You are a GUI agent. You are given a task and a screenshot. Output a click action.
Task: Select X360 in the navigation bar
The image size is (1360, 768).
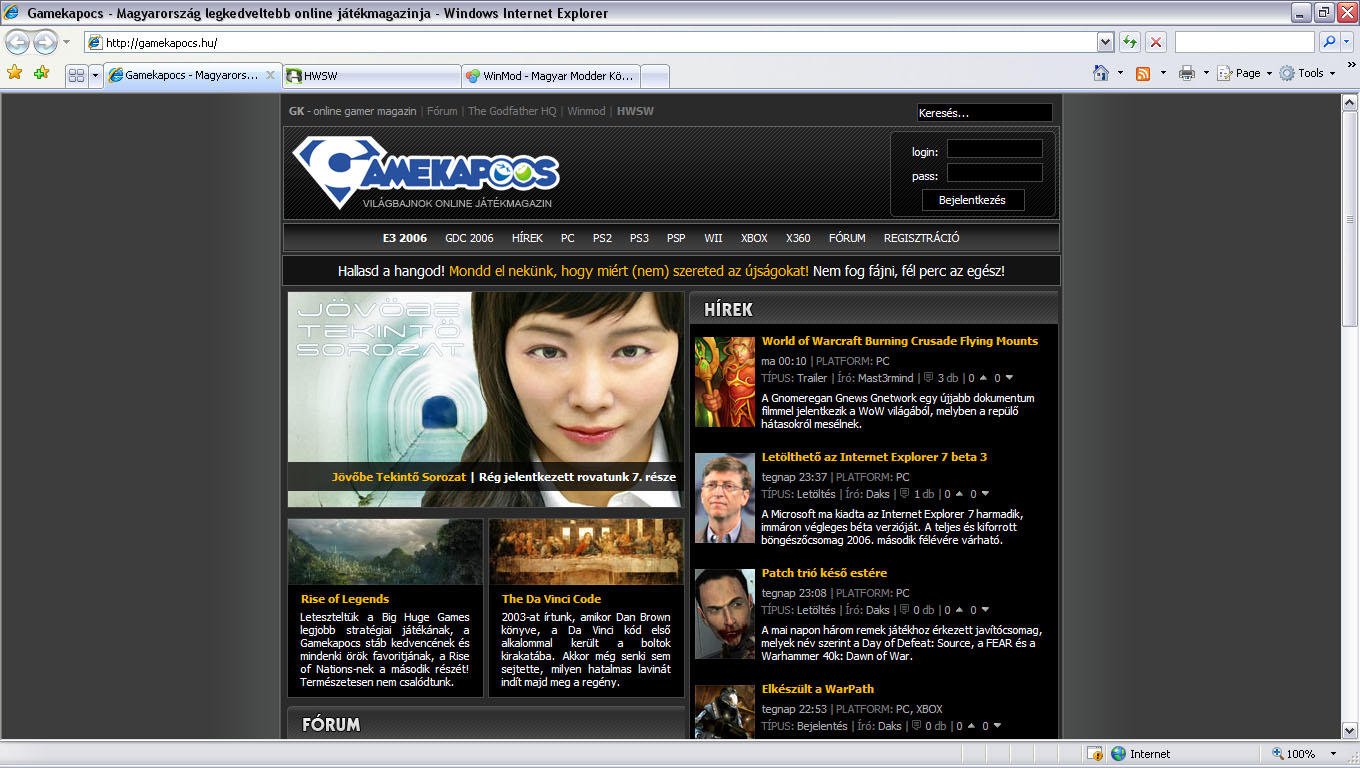click(x=798, y=238)
